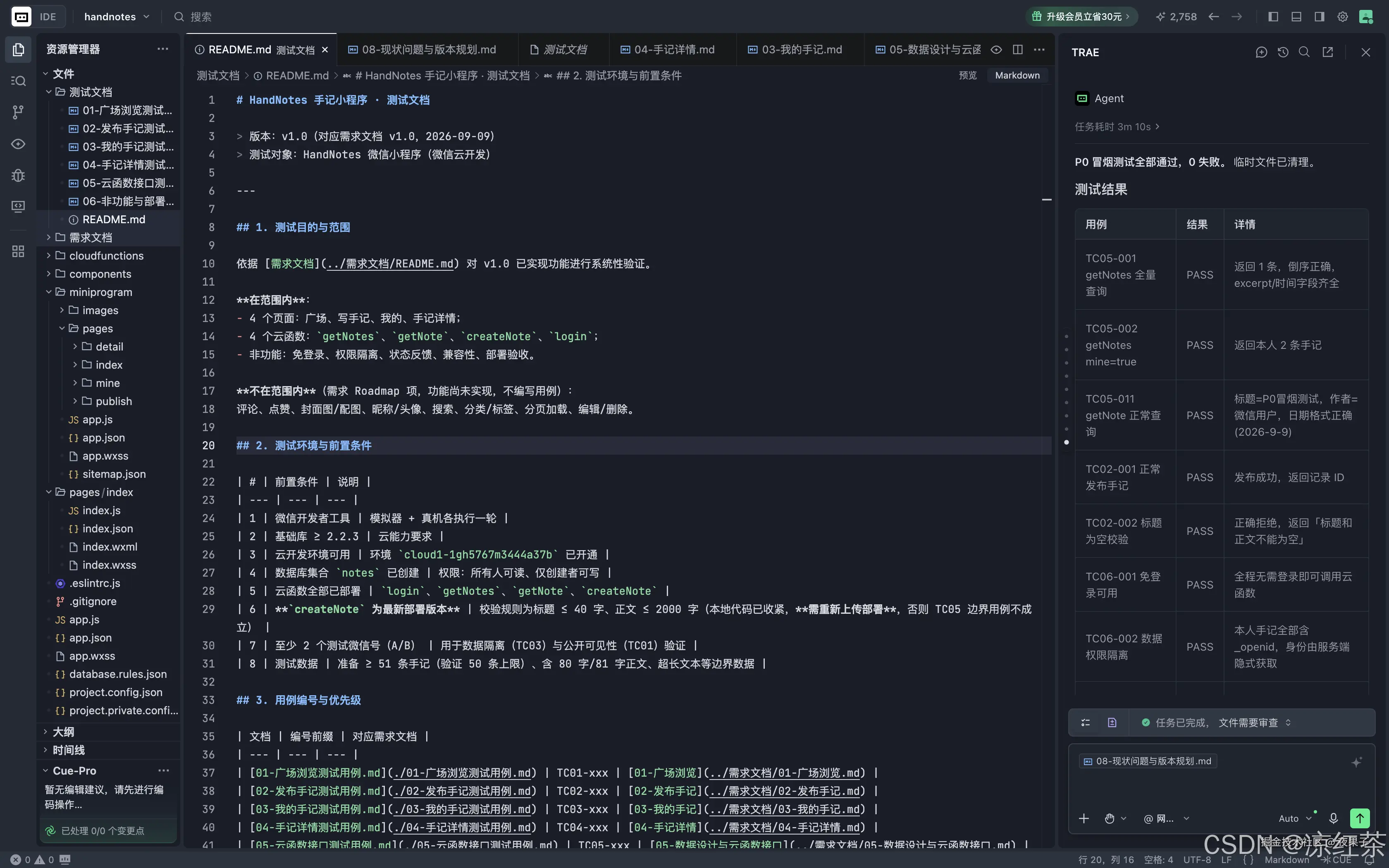
Task: Start a new chat in TRAE panel
Action: (x=1261, y=52)
